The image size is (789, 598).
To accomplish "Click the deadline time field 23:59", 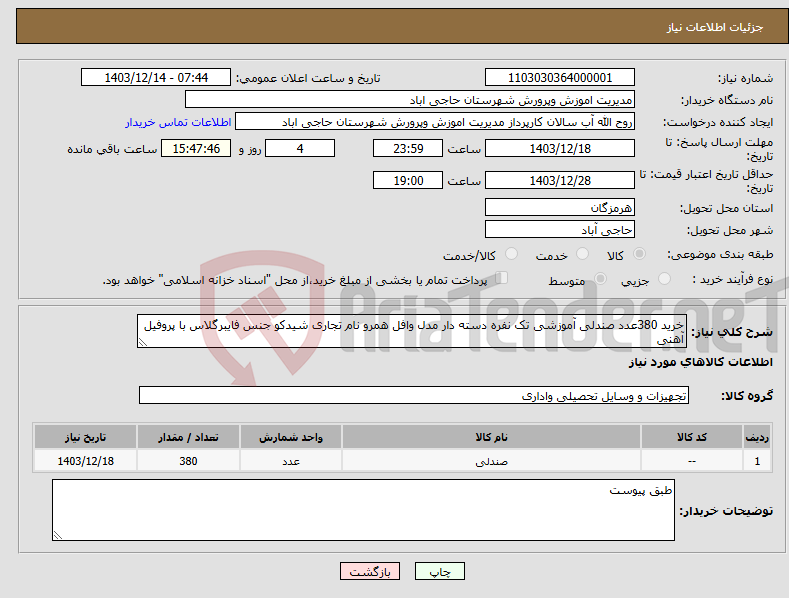I will pyautogui.click(x=408, y=148).
